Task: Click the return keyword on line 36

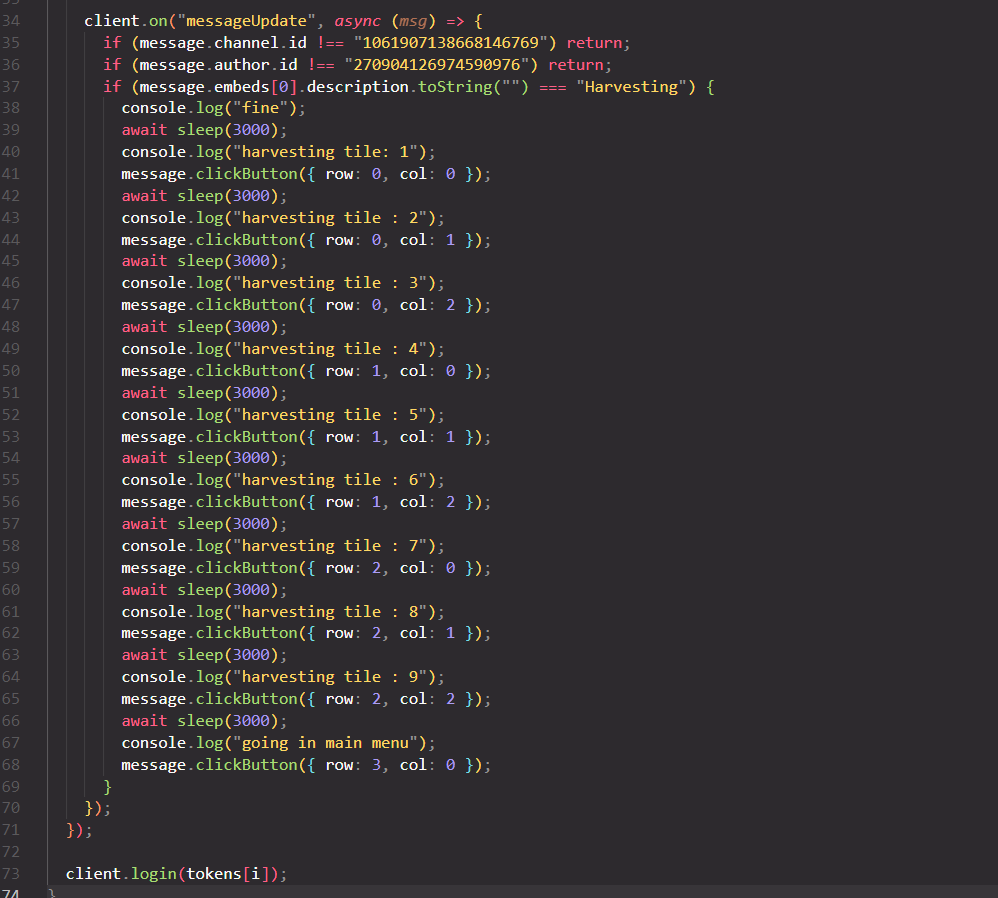Action: [x=576, y=65]
